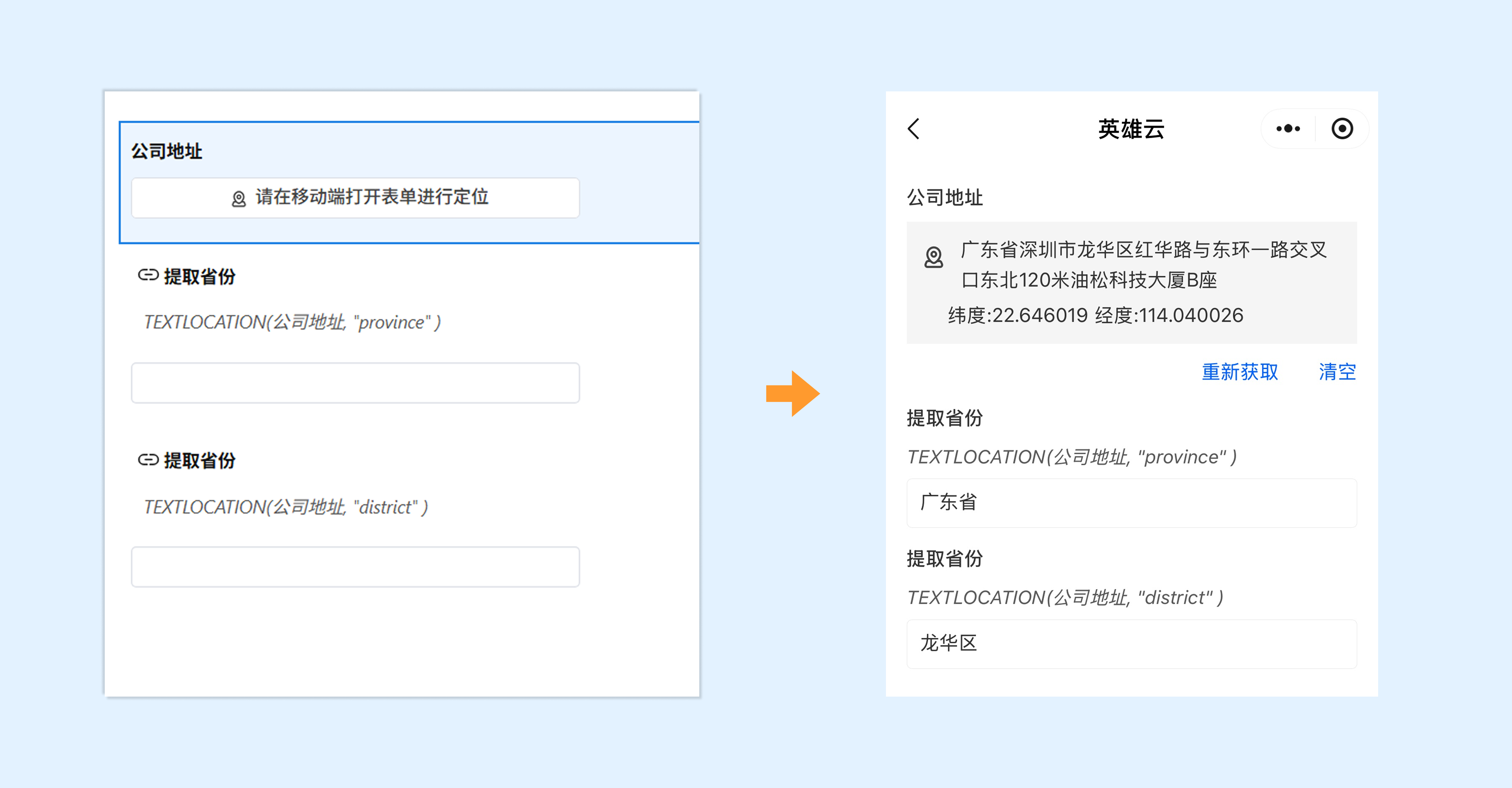Click link icon beside second 提取省份 label
The width and height of the screenshot is (1512, 788).
pos(148,460)
